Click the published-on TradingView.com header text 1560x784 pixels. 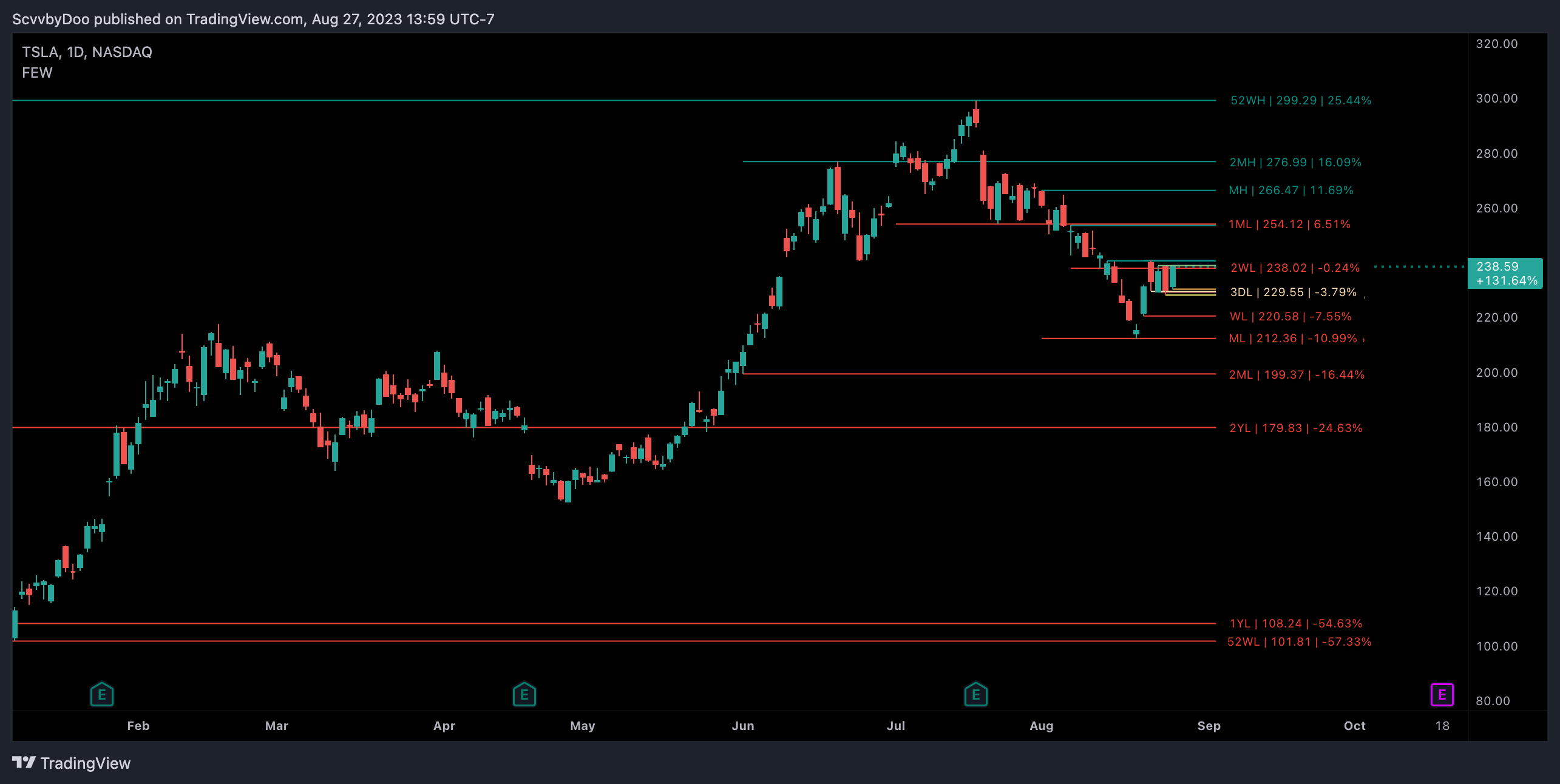click(x=253, y=19)
